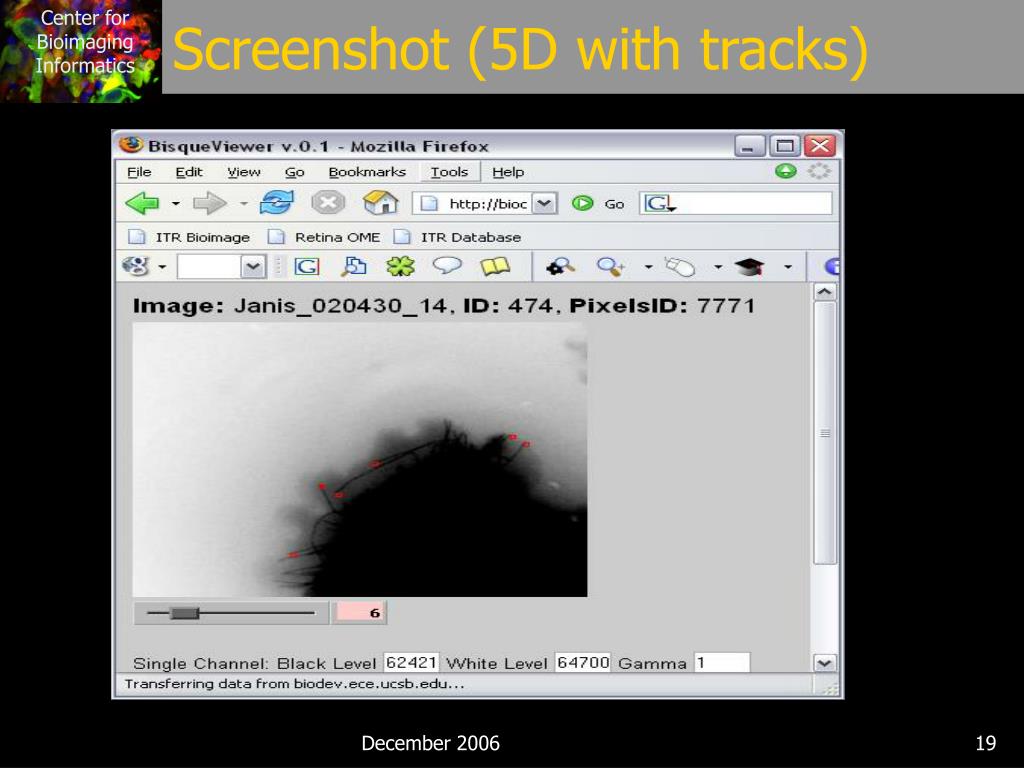This screenshot has width=1024, height=768.
Task: Open the Retina OME bookmark
Action: tap(325, 237)
